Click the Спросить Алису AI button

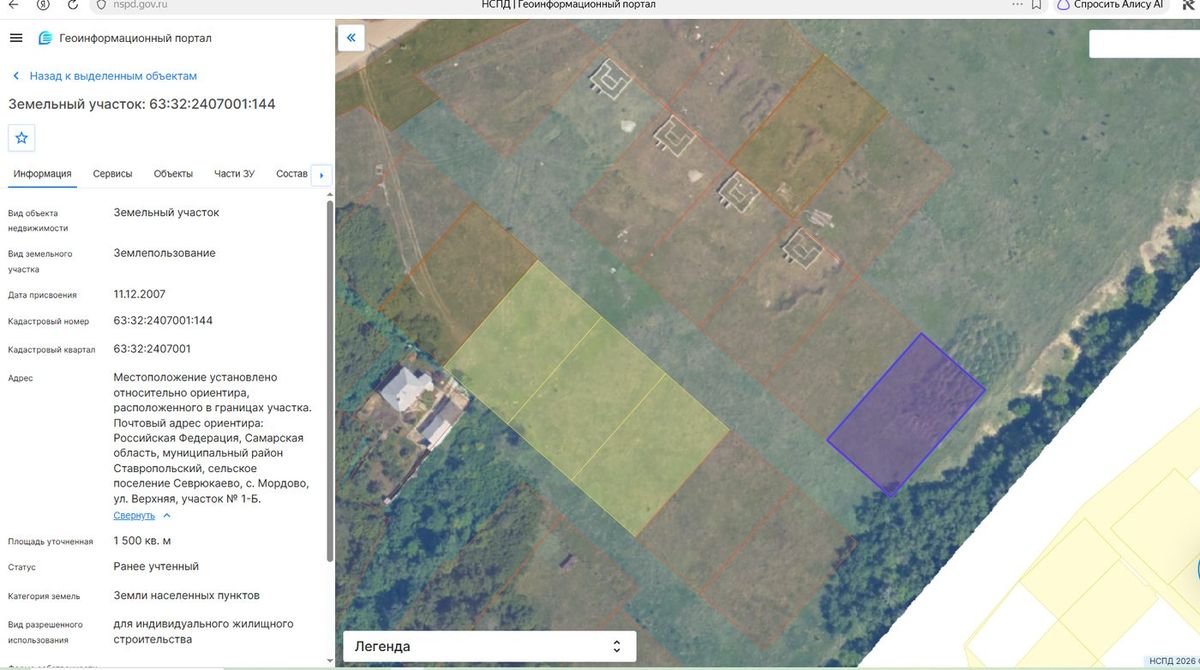(1111, 5)
